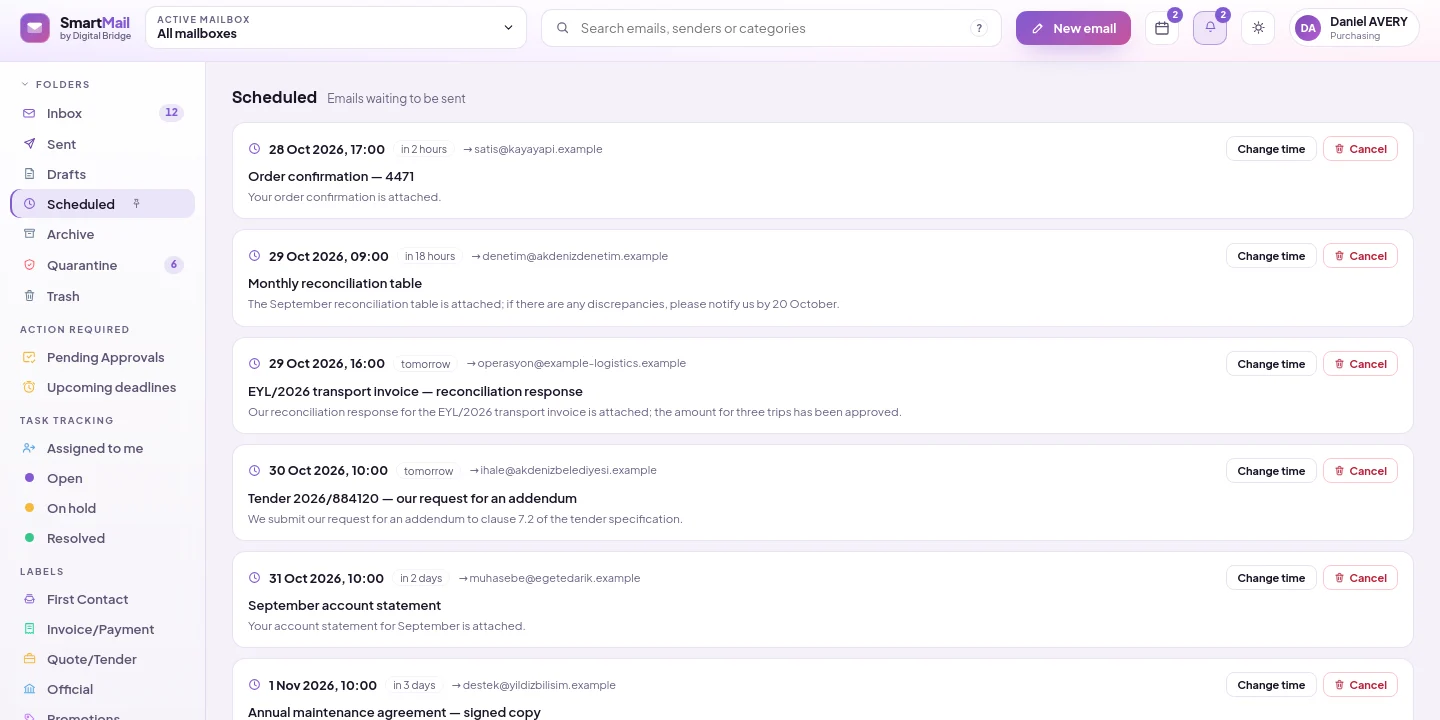The width and height of the screenshot is (1440, 720).
Task: Open the Order confirmation — 4471 subject
Action: [x=331, y=176]
